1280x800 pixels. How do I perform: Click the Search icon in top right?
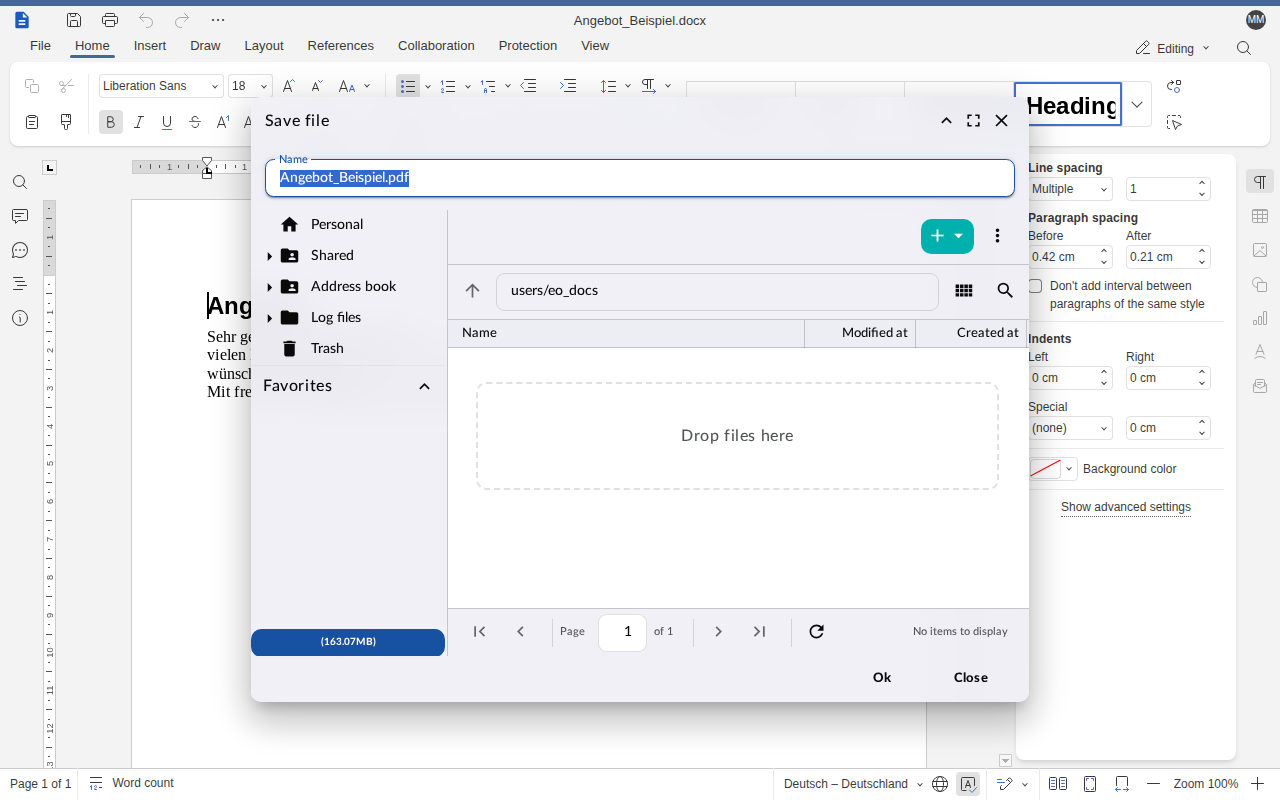click(x=1244, y=48)
